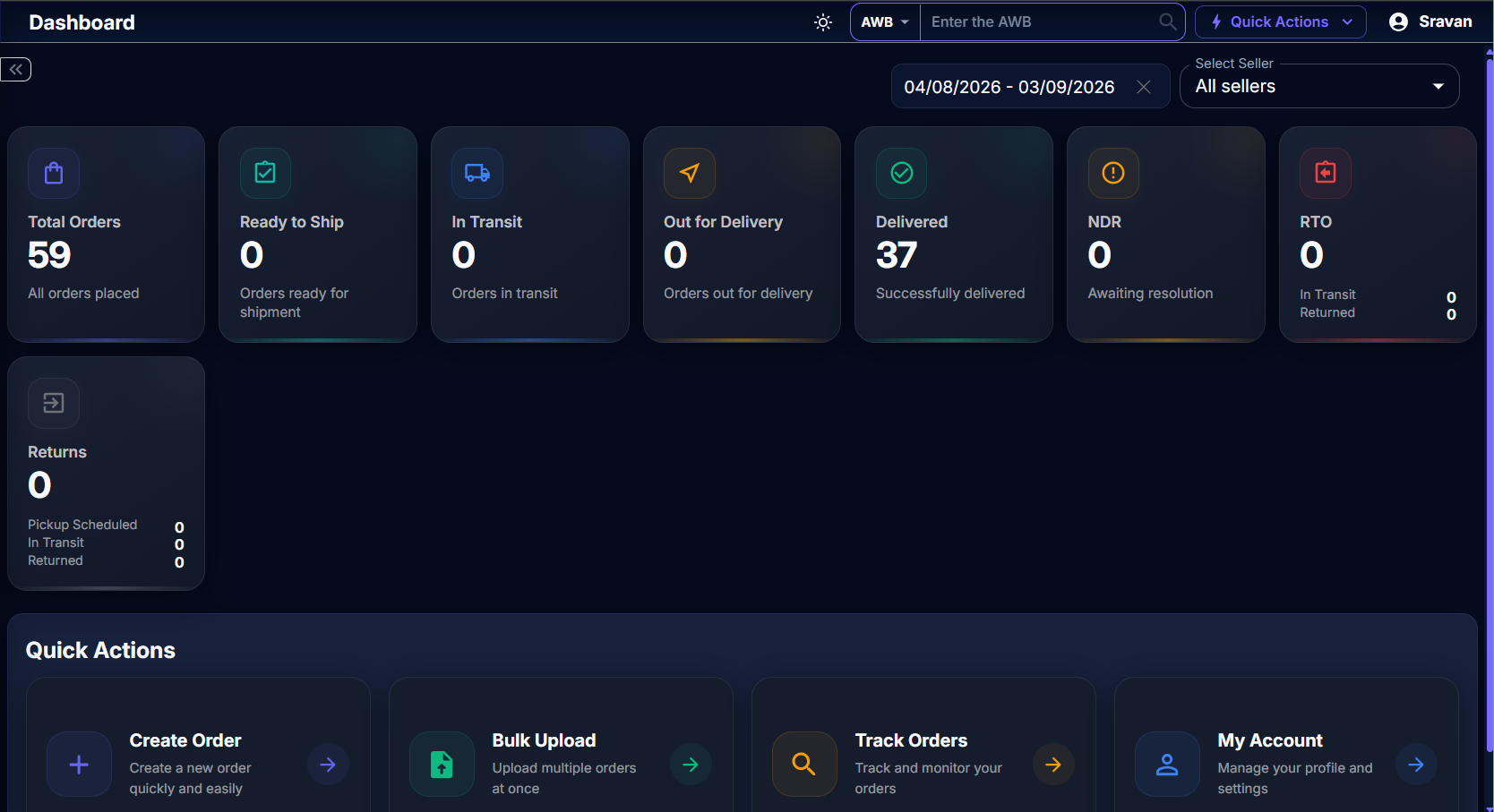Viewport: 1494px width, 812px height.
Task: Click Awaiting resolution text in NDR card
Action: 1150,294
